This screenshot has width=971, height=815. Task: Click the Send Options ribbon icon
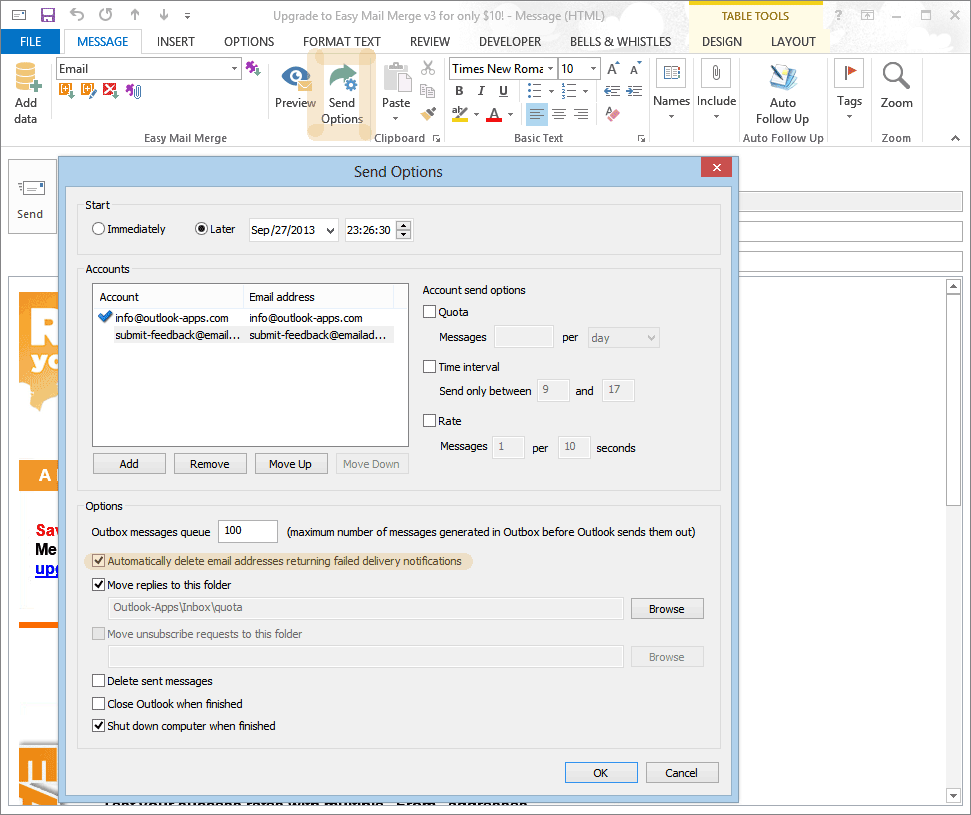342,79
